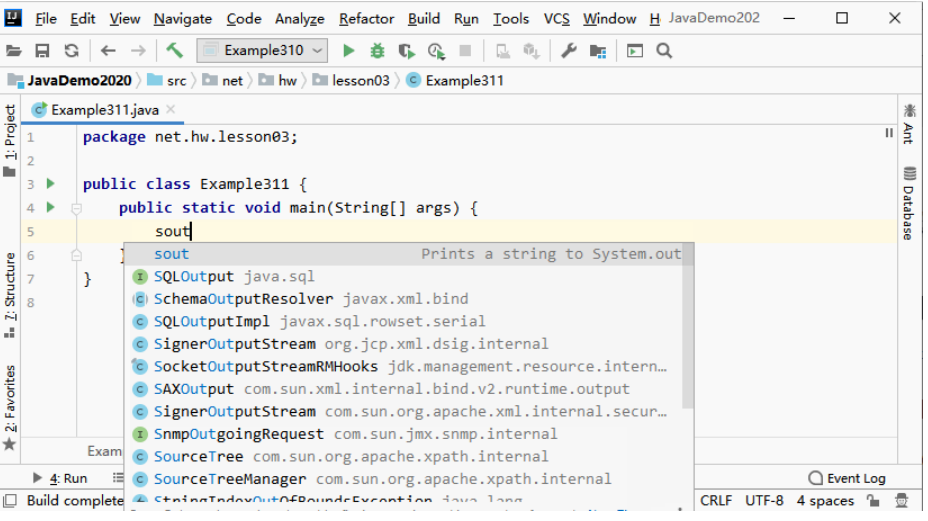Viewport: 928px width, 521px height.
Task: Open the Navigate menu
Action: click(x=183, y=19)
